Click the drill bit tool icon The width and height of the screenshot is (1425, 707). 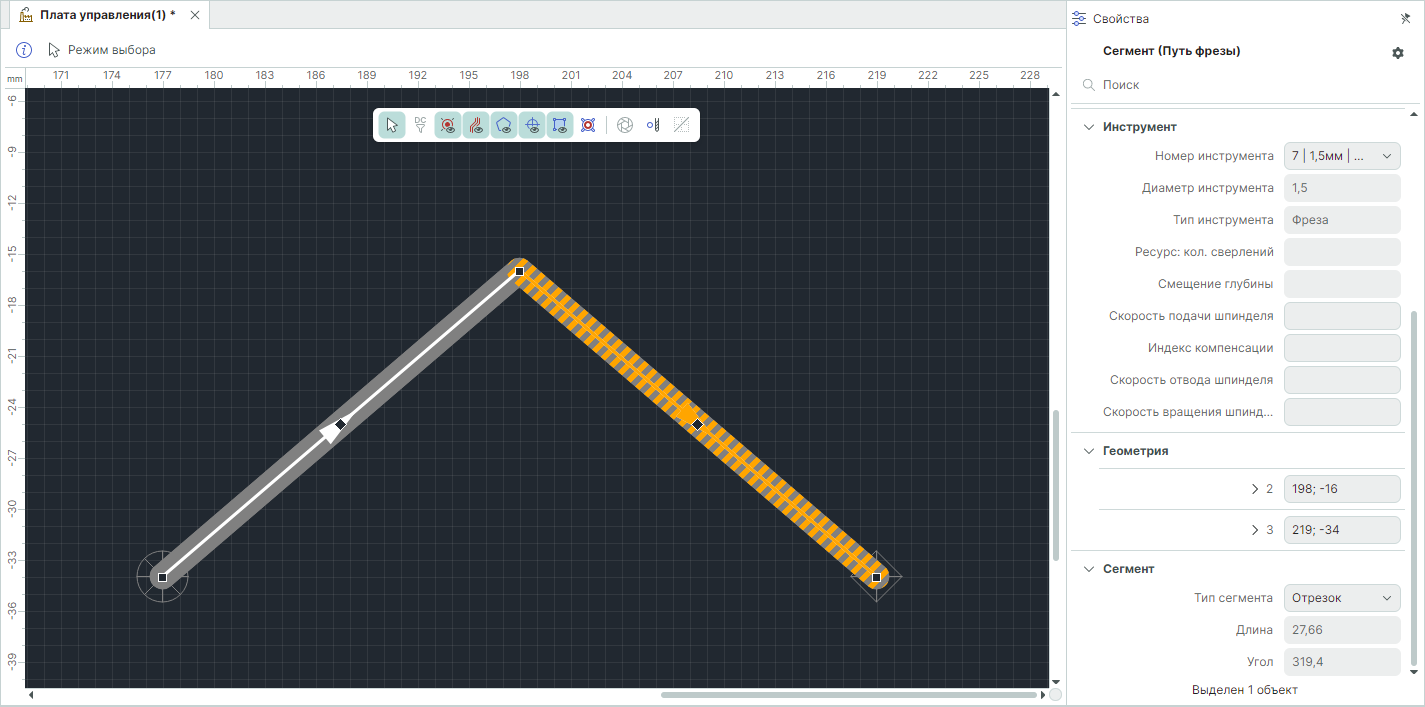coord(653,125)
